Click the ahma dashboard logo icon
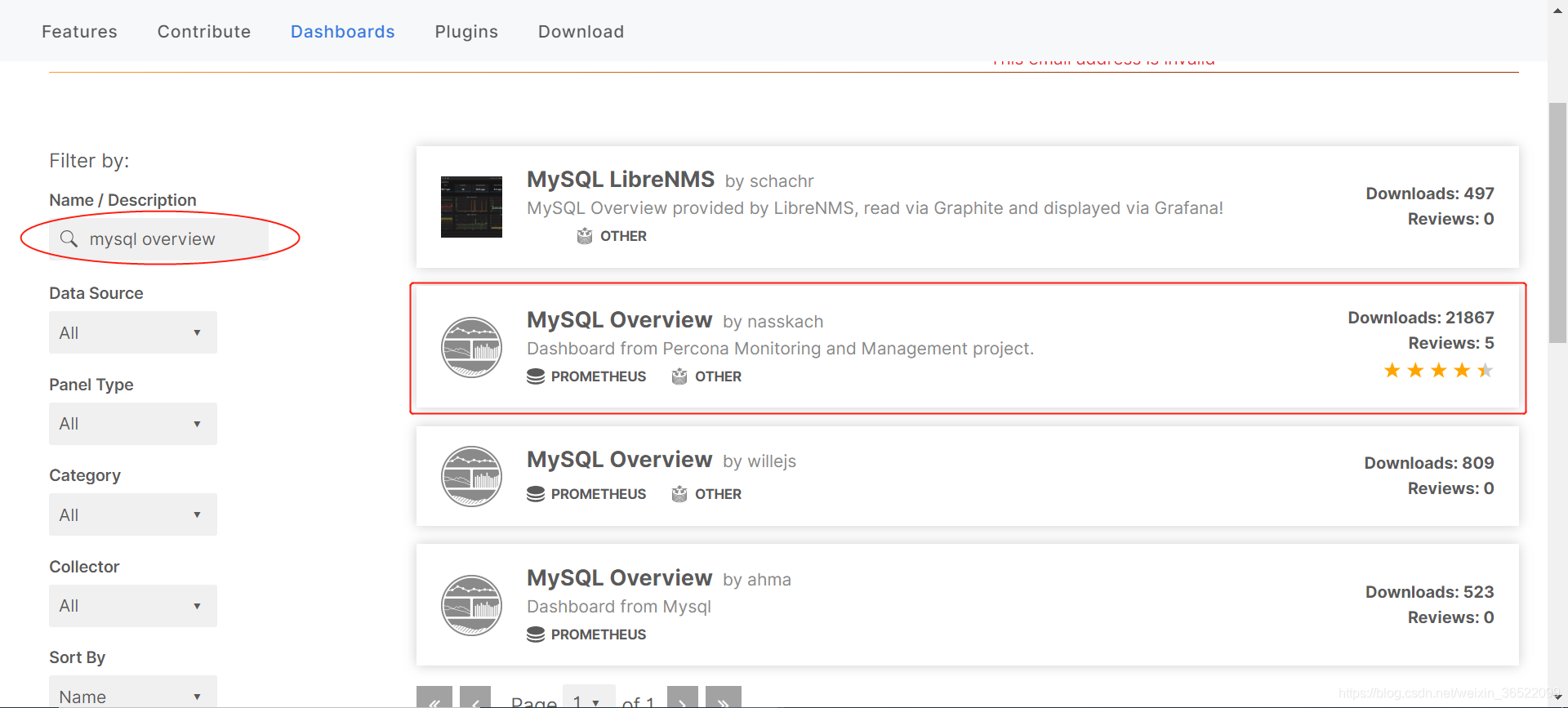This screenshot has width=1568, height=708. [x=471, y=605]
